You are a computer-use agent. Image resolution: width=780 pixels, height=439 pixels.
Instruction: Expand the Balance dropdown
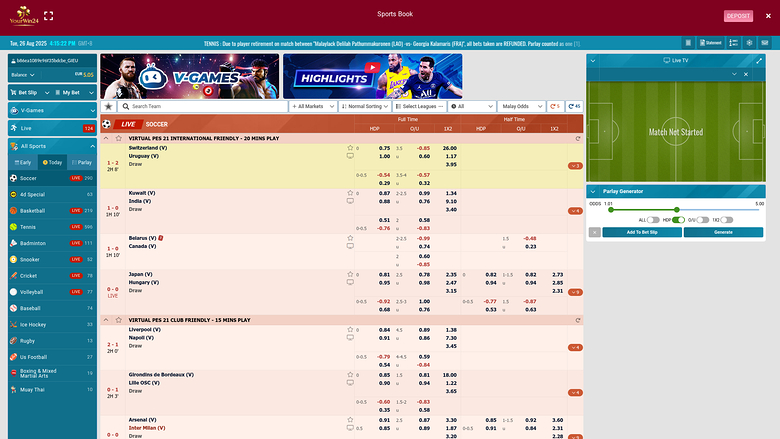coord(23,75)
